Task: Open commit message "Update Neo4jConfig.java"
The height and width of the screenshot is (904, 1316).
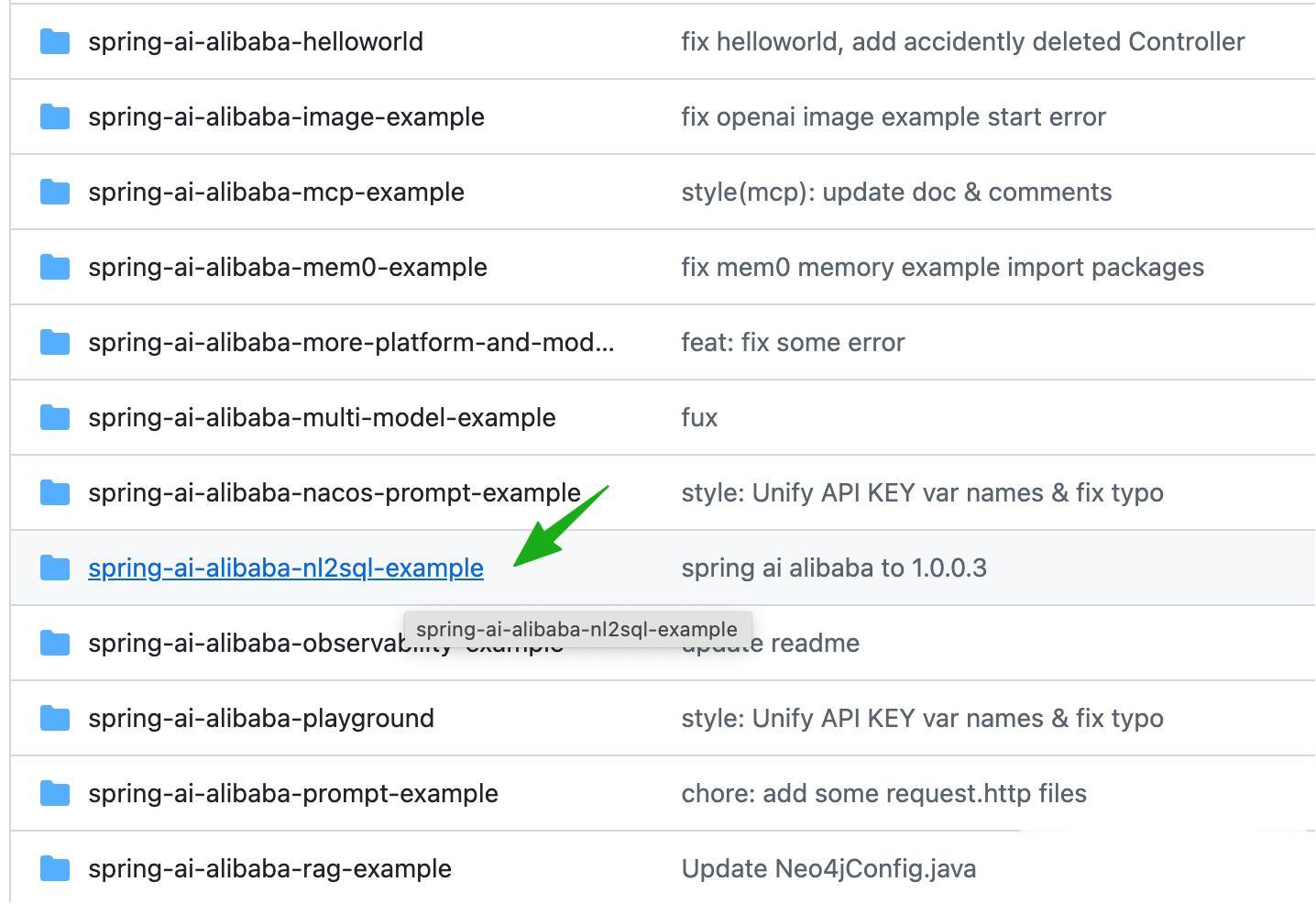Action: [x=828, y=868]
